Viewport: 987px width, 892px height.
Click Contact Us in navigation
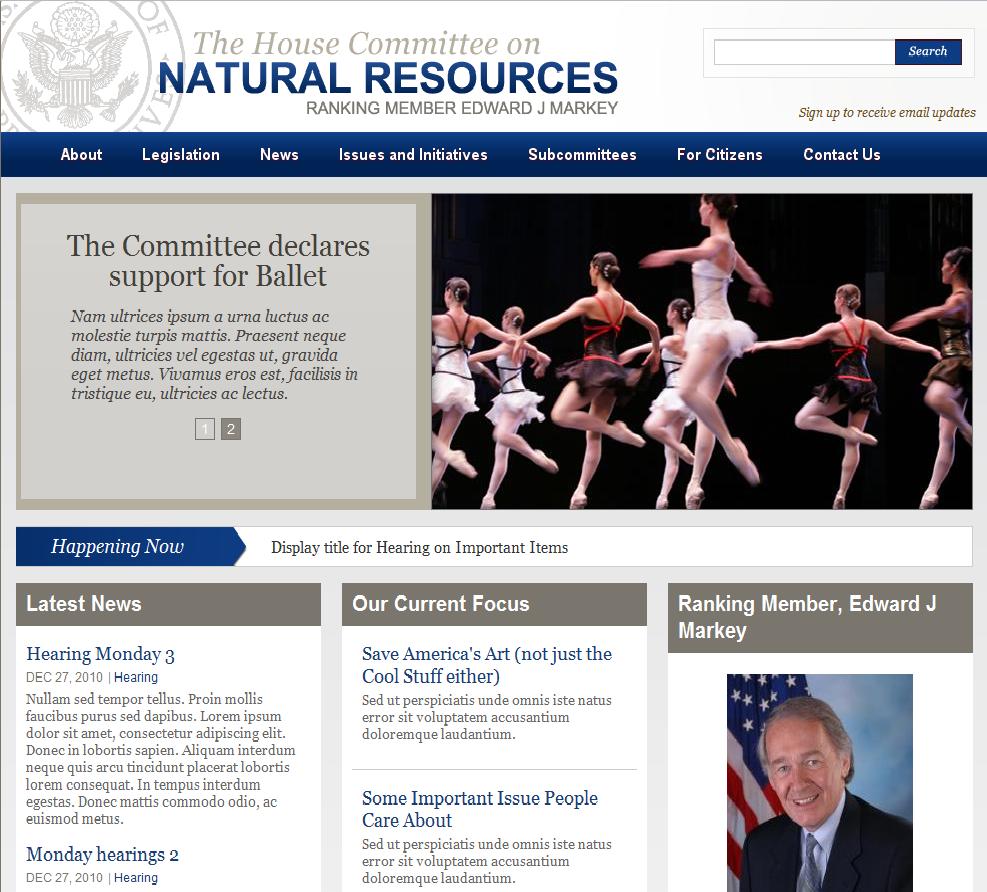(841, 155)
